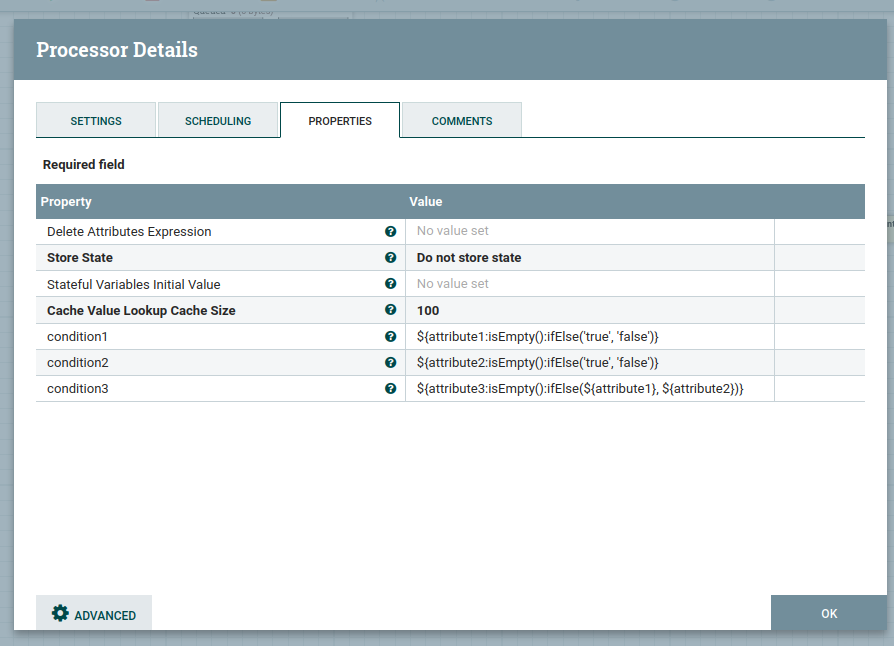Show help tooltip icon for condition3
This screenshot has width=894, height=646.
[x=390, y=388]
